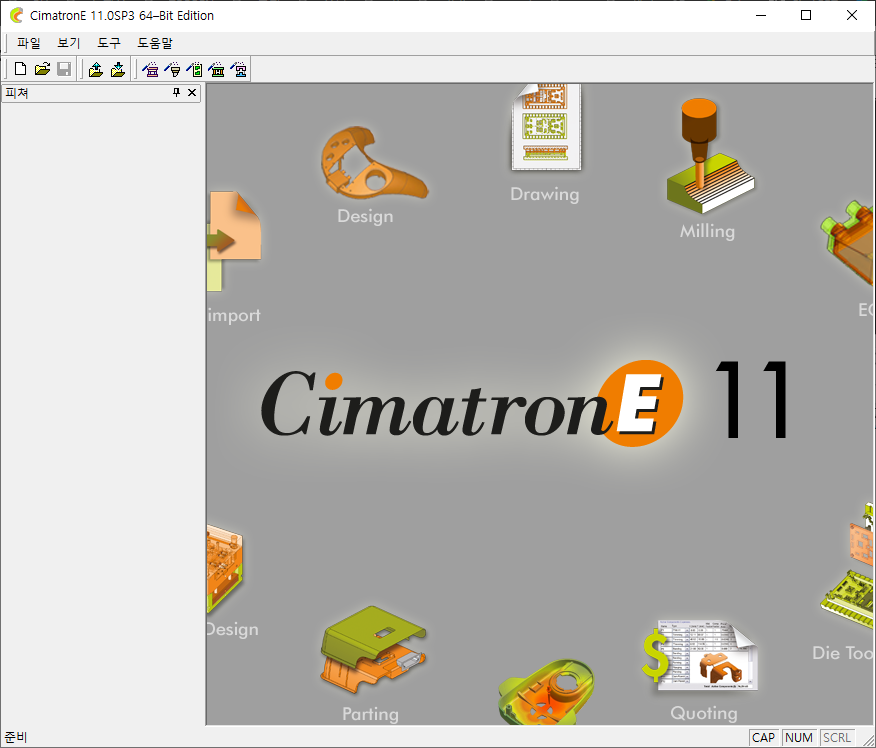876x748 pixels.
Task: Click the 피쳐 panel title
Action: click(17, 93)
